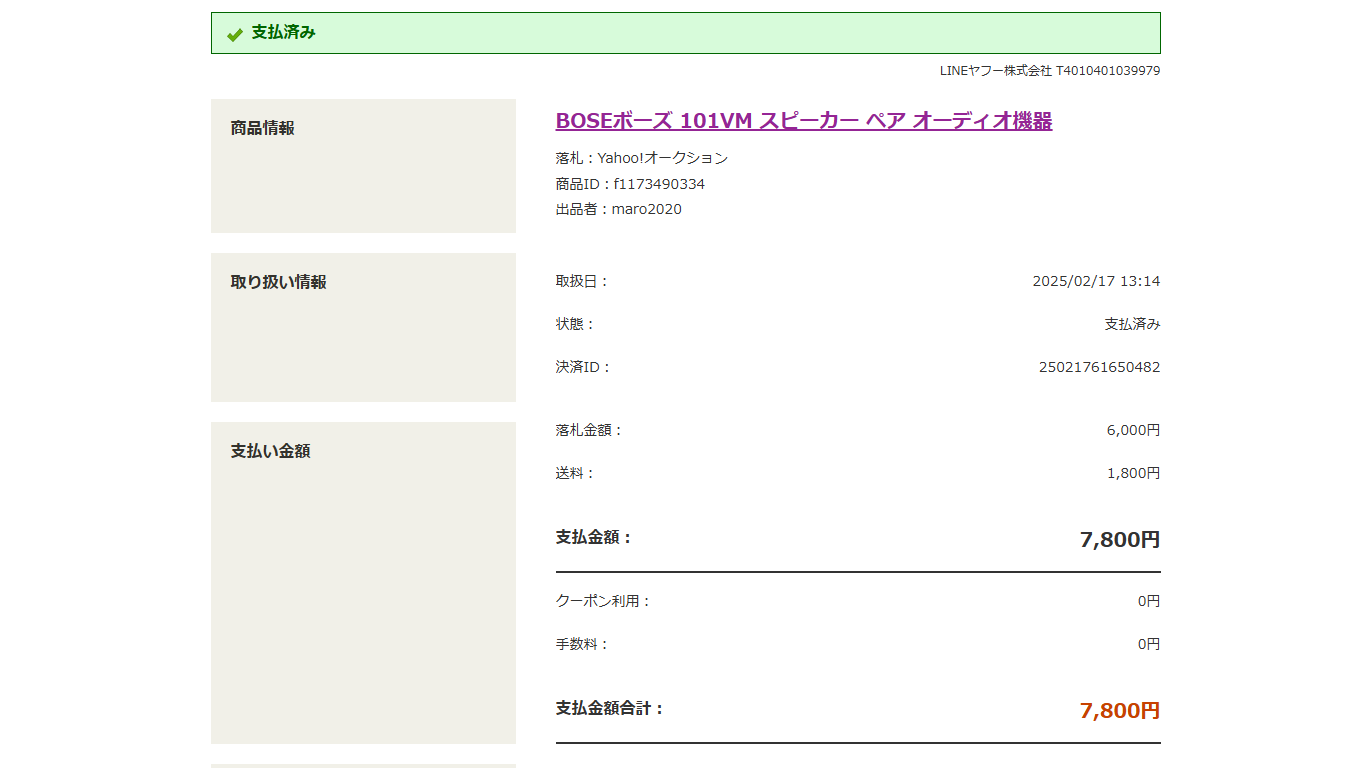
Task: Click the transaction date 2025/02/17 13:14
Action: tap(1096, 281)
